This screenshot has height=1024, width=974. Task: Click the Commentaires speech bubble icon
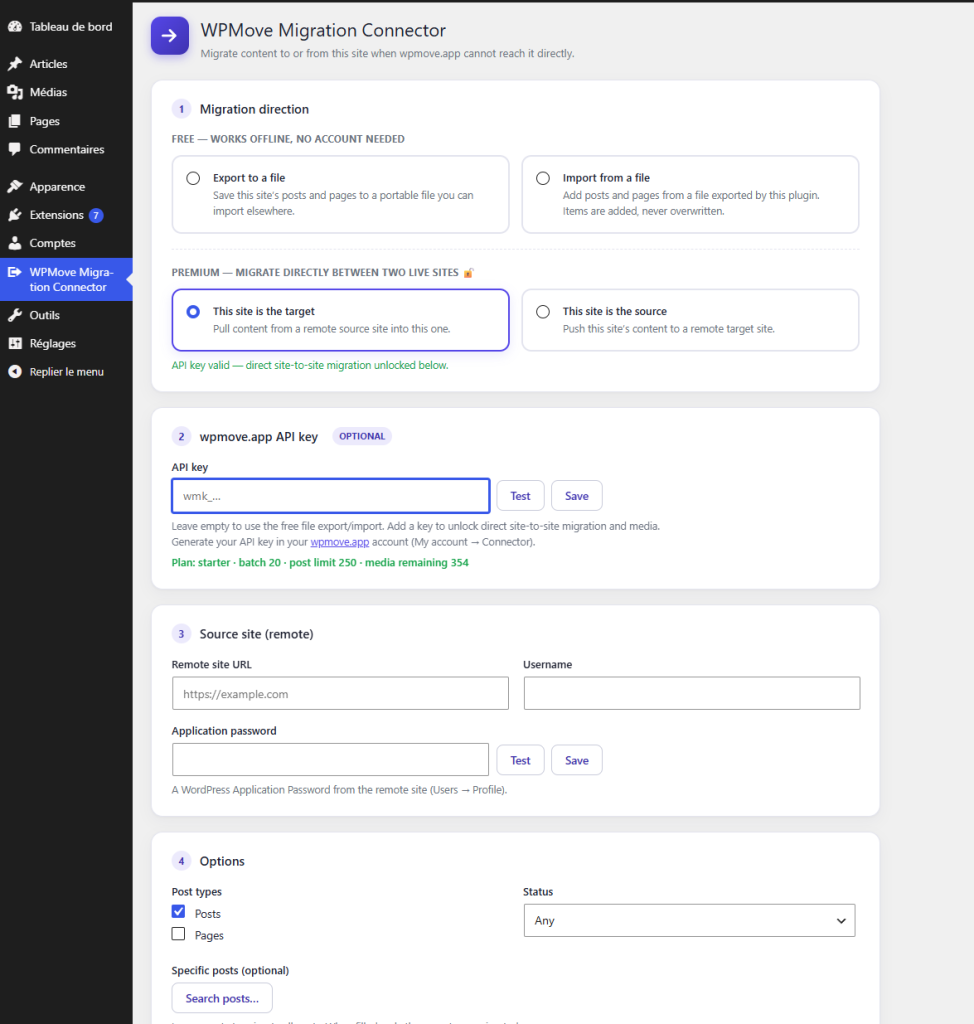point(15,150)
